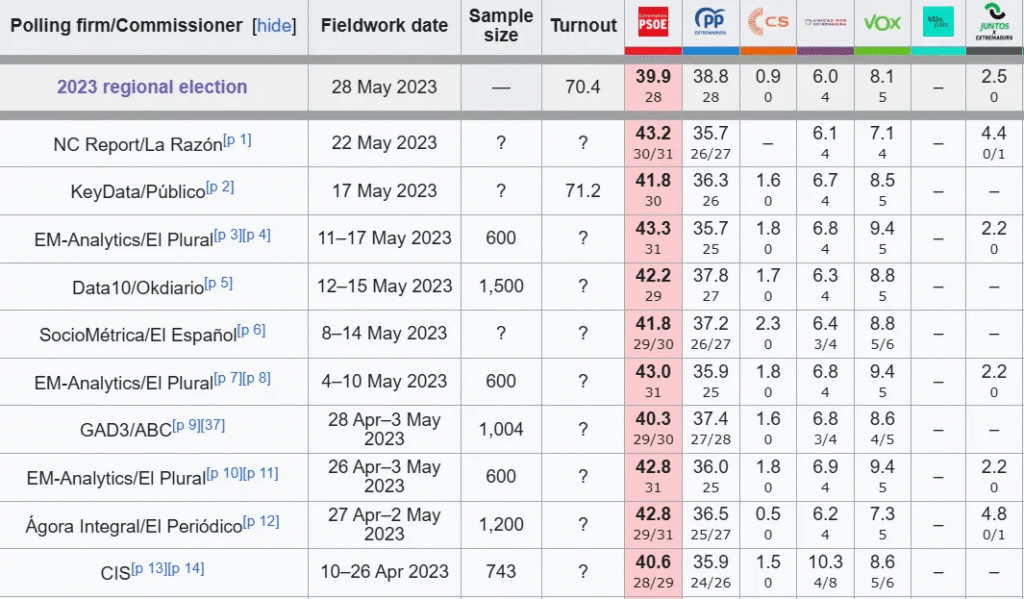Click the green VOX logo
Screen dimensions: 1024x599
coord(882,22)
